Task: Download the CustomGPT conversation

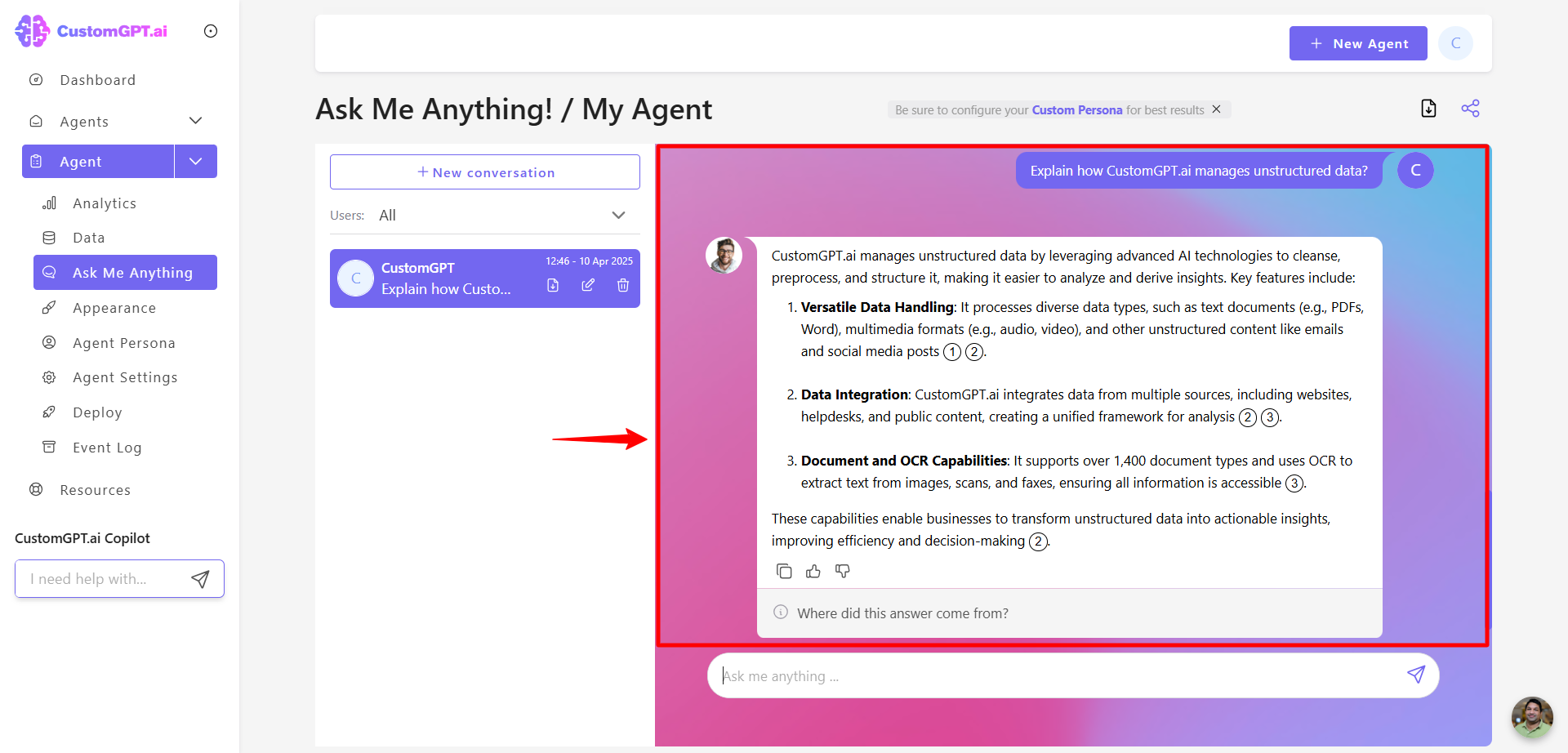Action: (553, 285)
